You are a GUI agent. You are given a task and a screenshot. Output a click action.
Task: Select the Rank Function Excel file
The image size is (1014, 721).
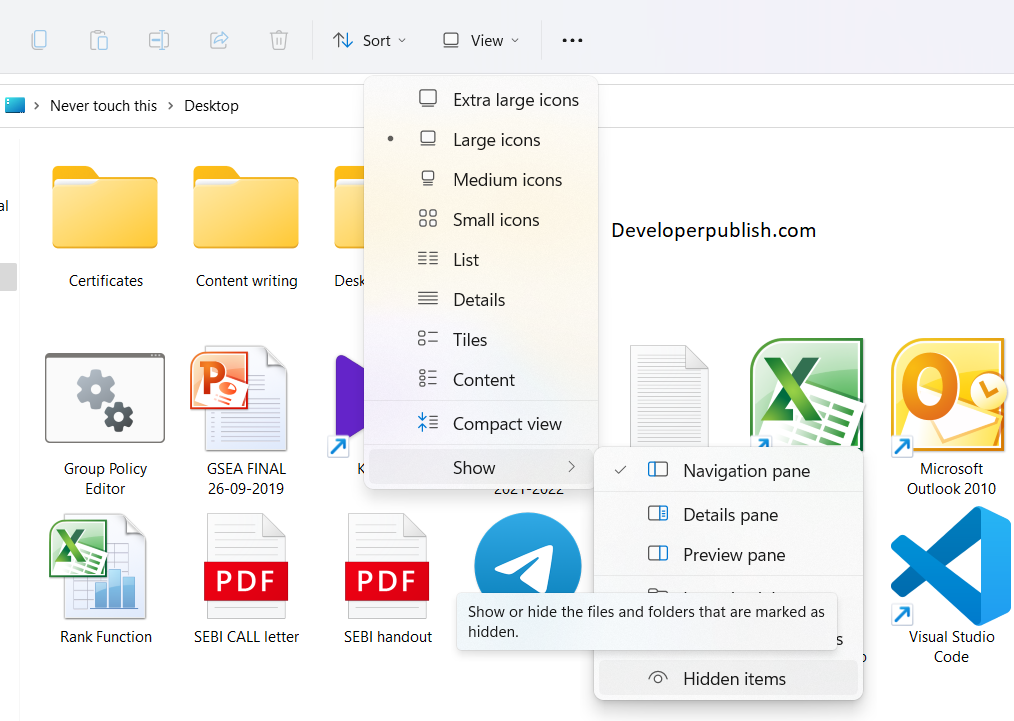pos(98,566)
